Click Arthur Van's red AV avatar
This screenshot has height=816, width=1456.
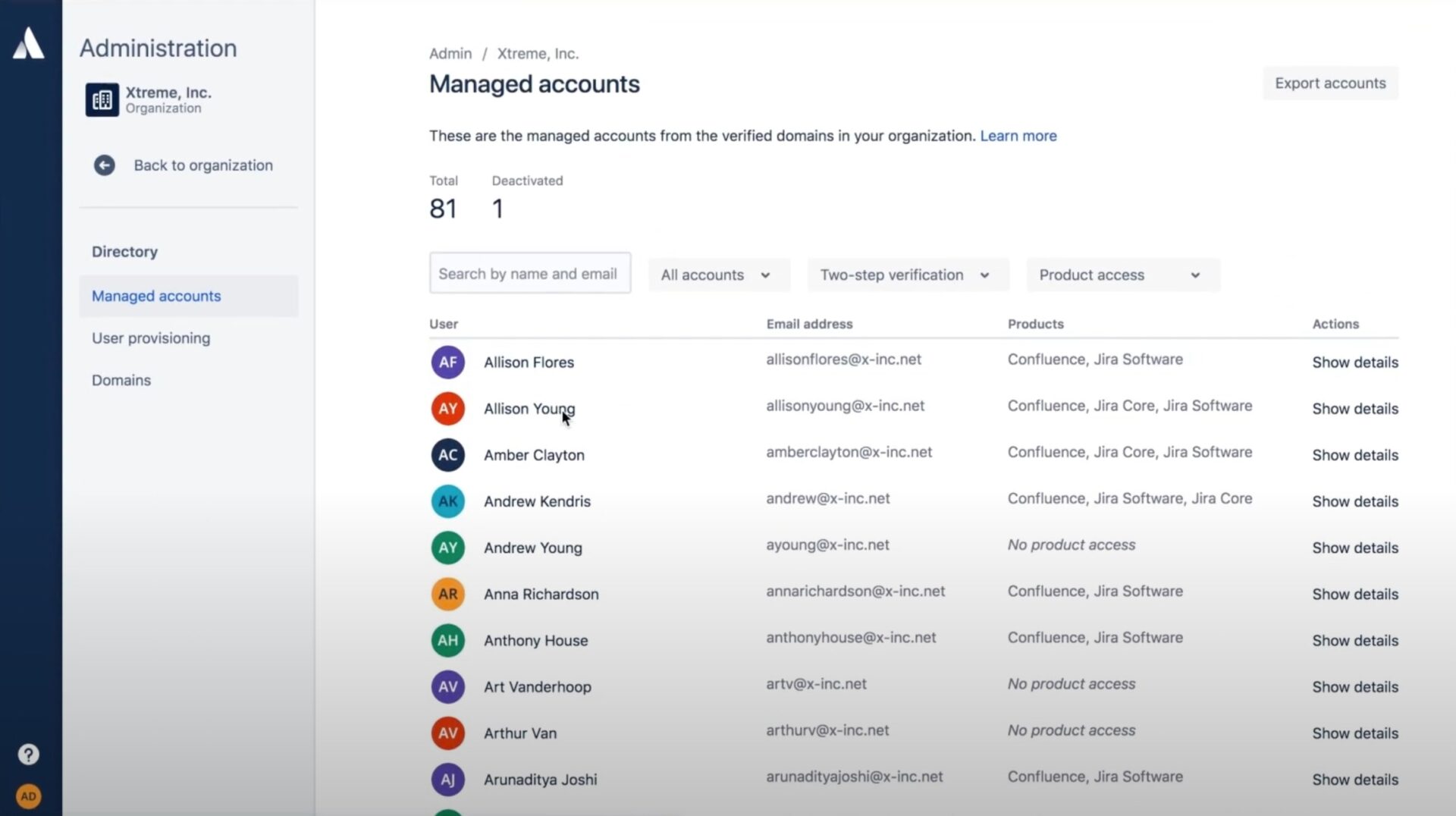448,733
